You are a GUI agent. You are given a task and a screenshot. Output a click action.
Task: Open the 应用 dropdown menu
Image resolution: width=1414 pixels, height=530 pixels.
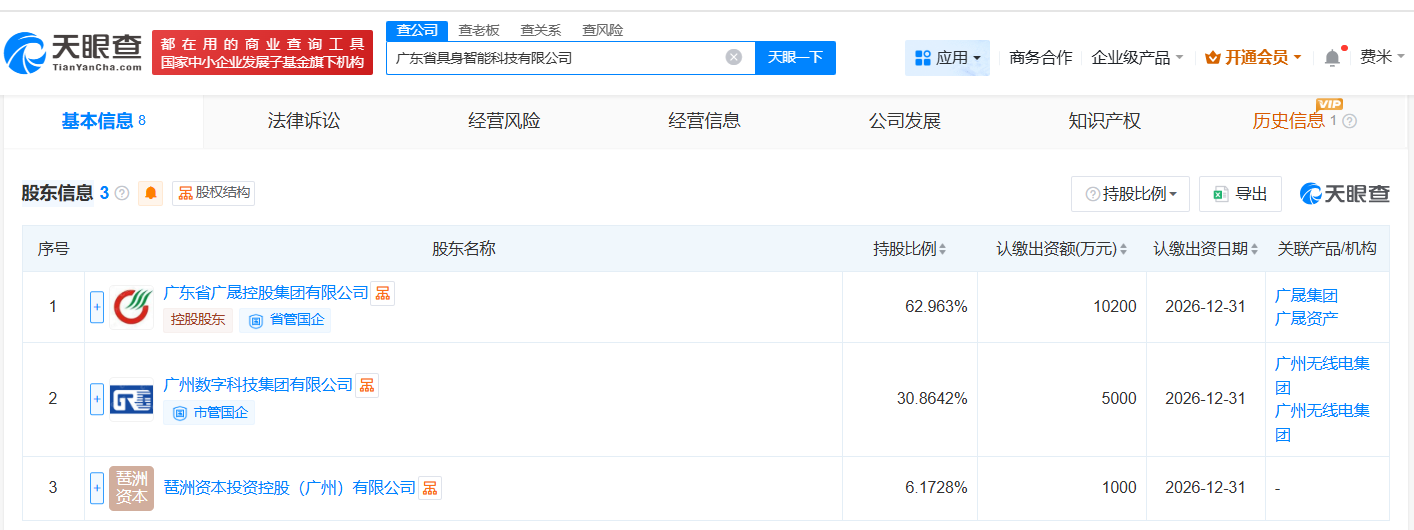click(947, 58)
